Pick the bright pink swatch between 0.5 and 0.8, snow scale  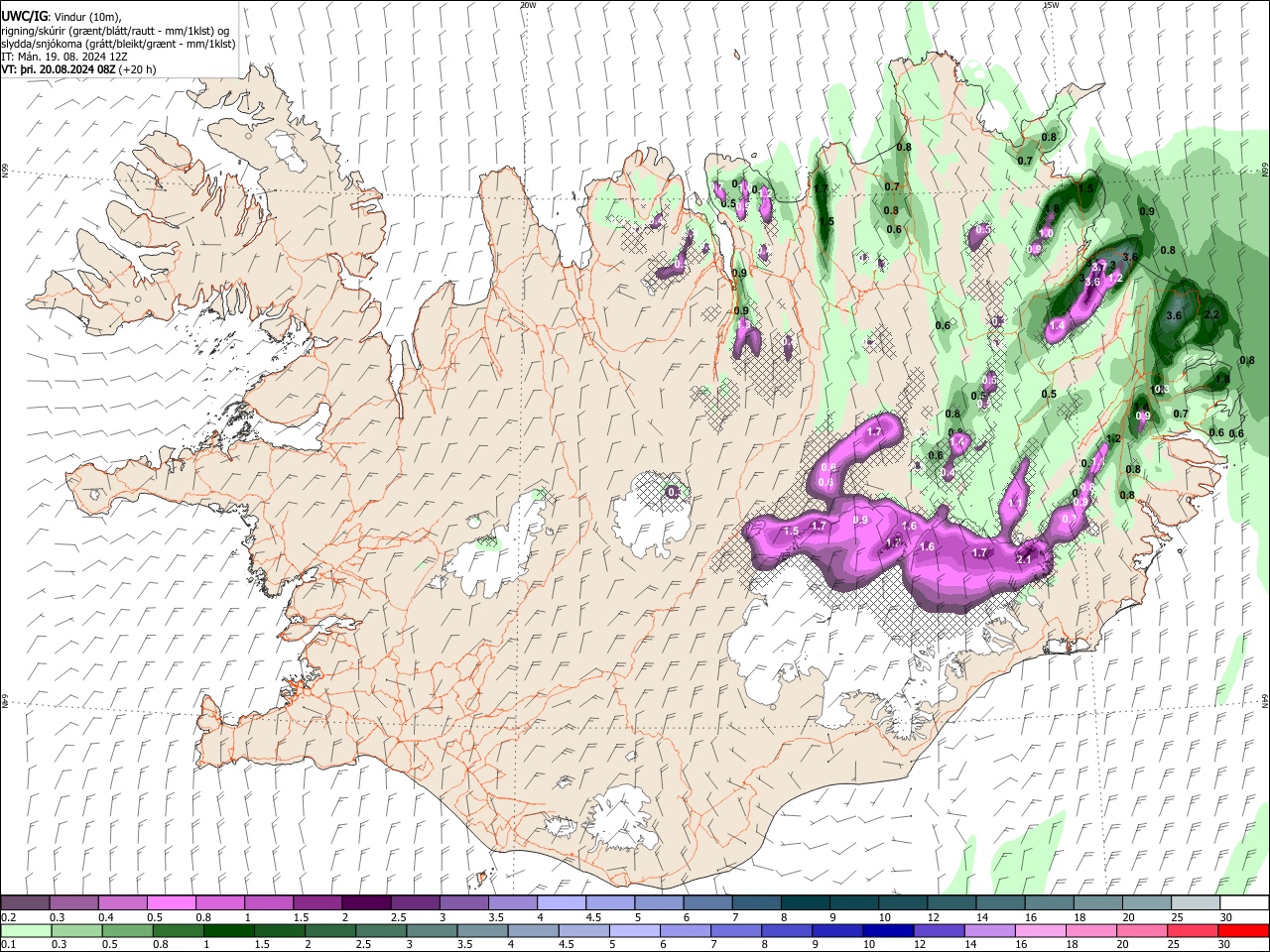(x=171, y=903)
